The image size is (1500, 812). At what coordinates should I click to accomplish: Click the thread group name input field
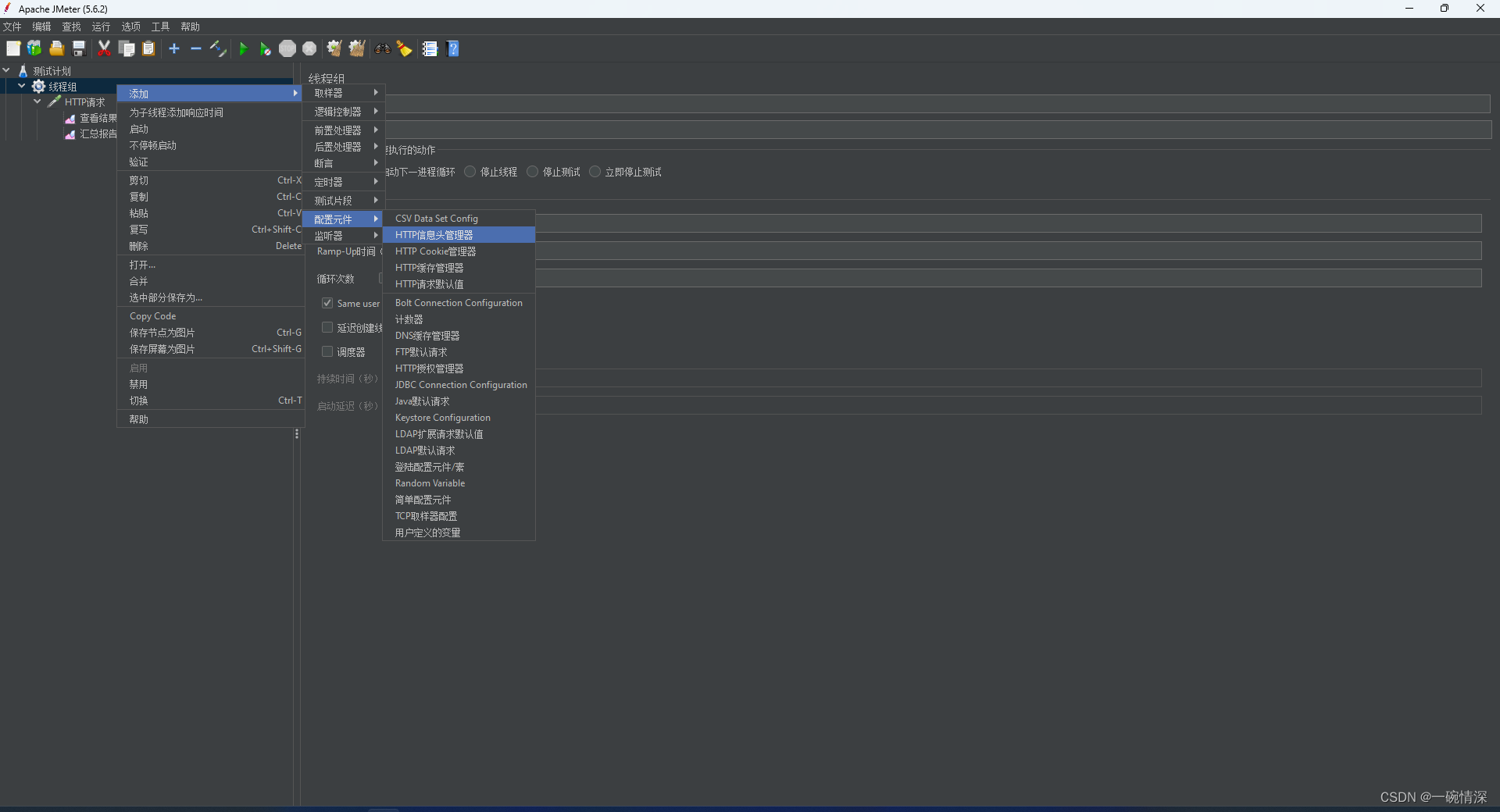coord(937,104)
